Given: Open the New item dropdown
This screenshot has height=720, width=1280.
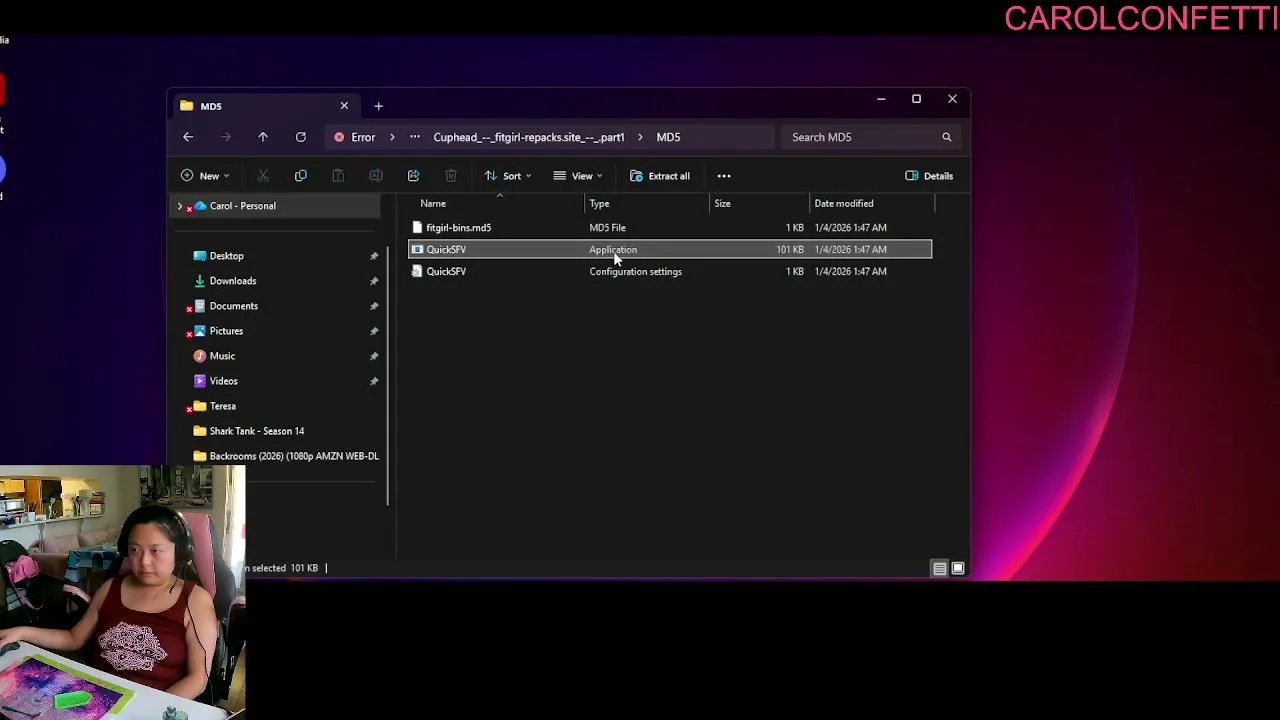Looking at the screenshot, I should click(205, 176).
